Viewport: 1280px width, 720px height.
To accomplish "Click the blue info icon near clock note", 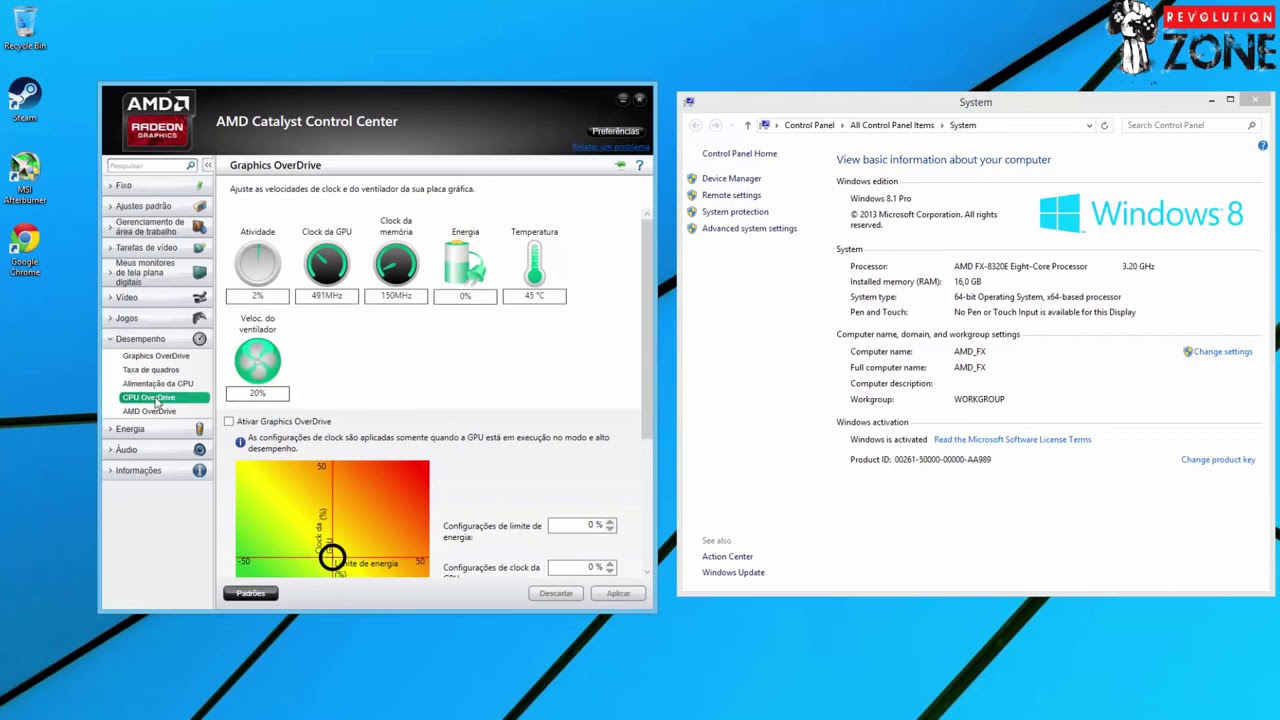I will click(x=240, y=442).
